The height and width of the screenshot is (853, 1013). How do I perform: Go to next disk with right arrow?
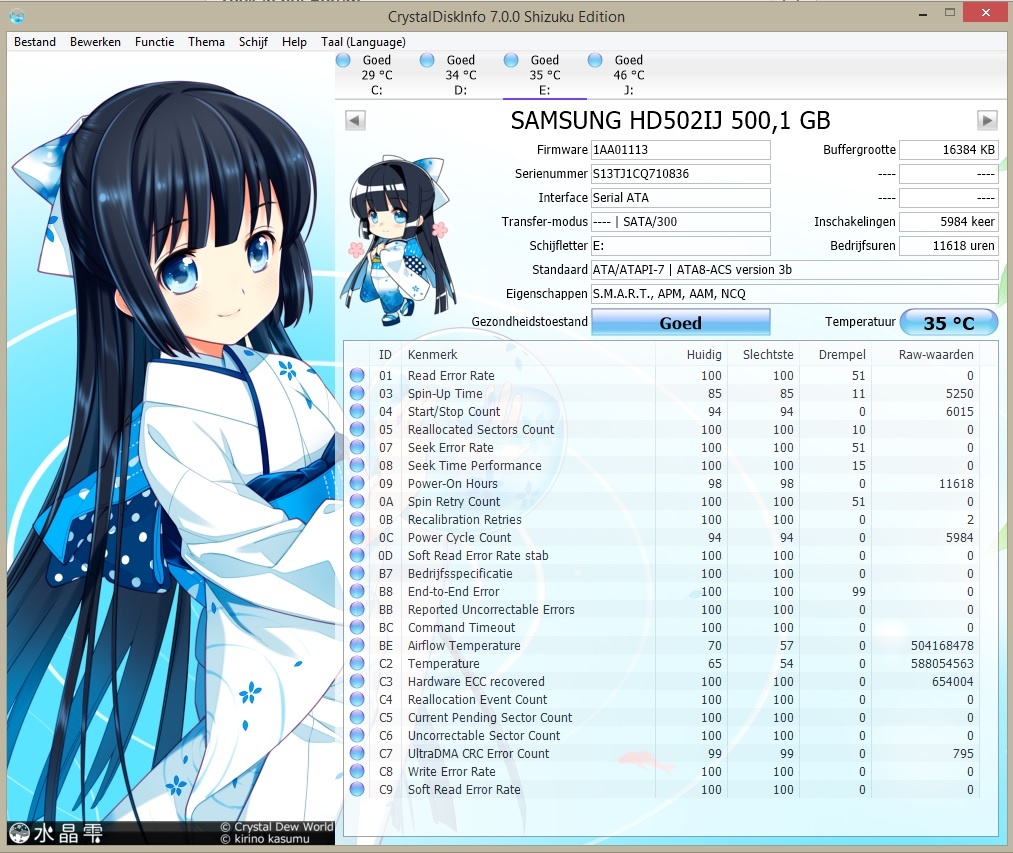tap(987, 120)
